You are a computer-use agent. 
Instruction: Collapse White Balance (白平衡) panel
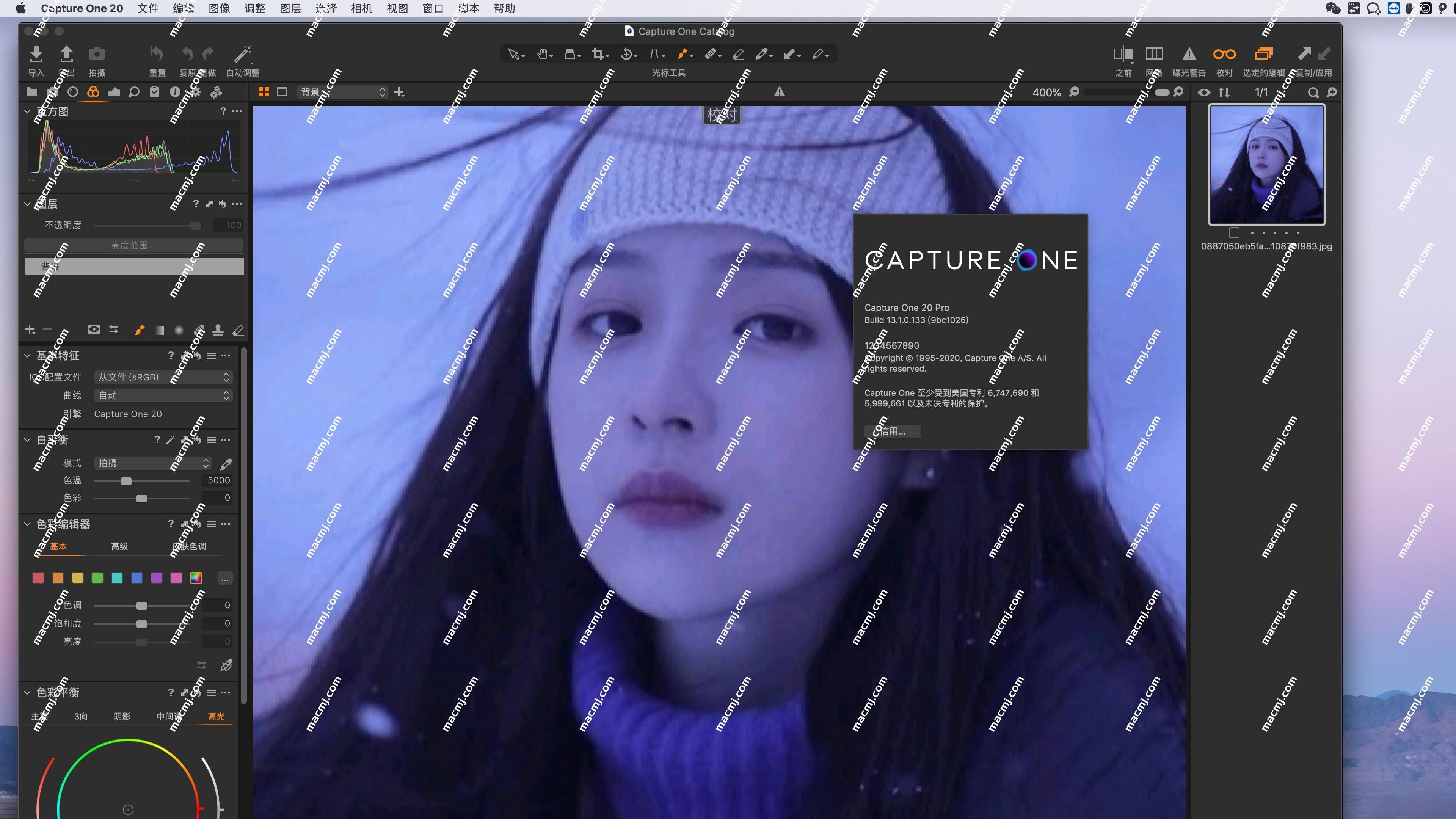click(27, 440)
